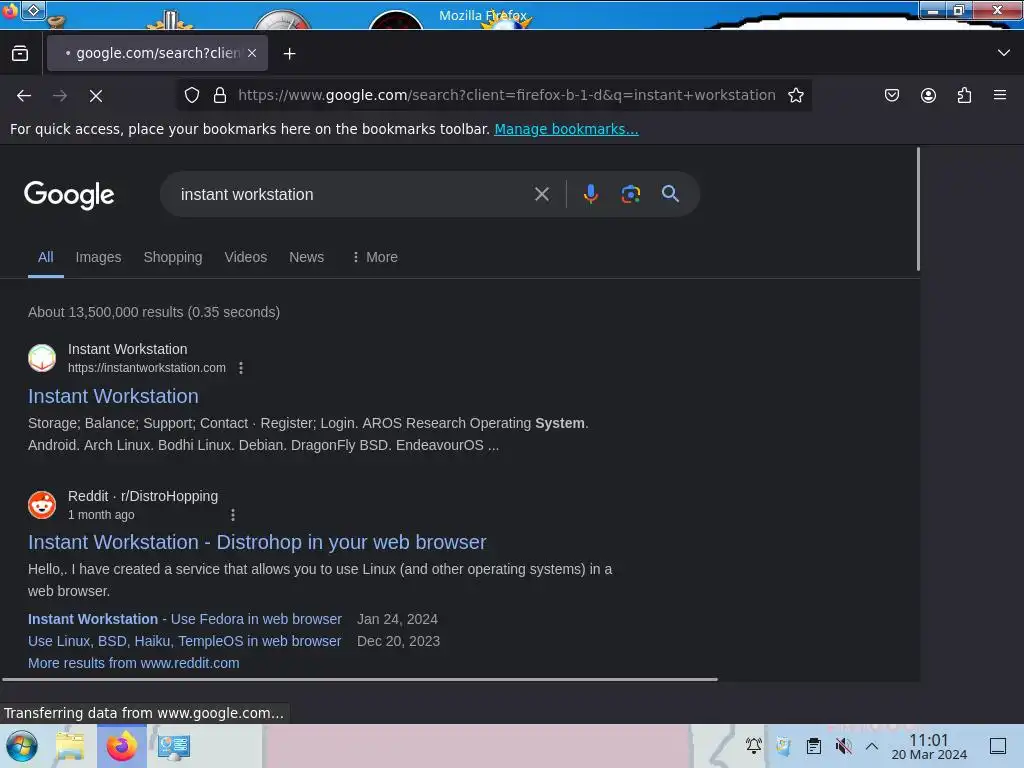Toggle the muted volume tray icon

(x=844, y=745)
